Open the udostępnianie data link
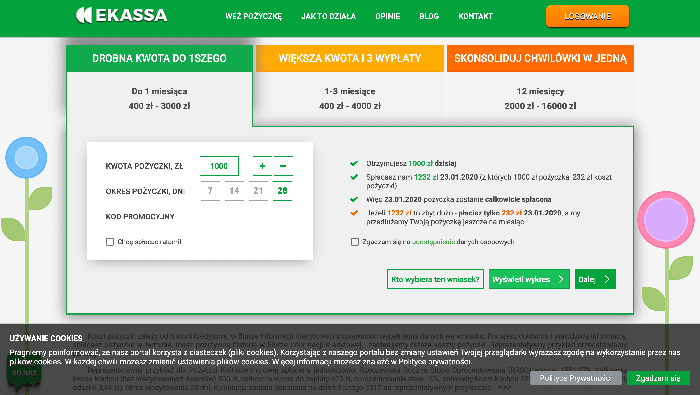This screenshot has height=395, width=700. tap(433, 242)
